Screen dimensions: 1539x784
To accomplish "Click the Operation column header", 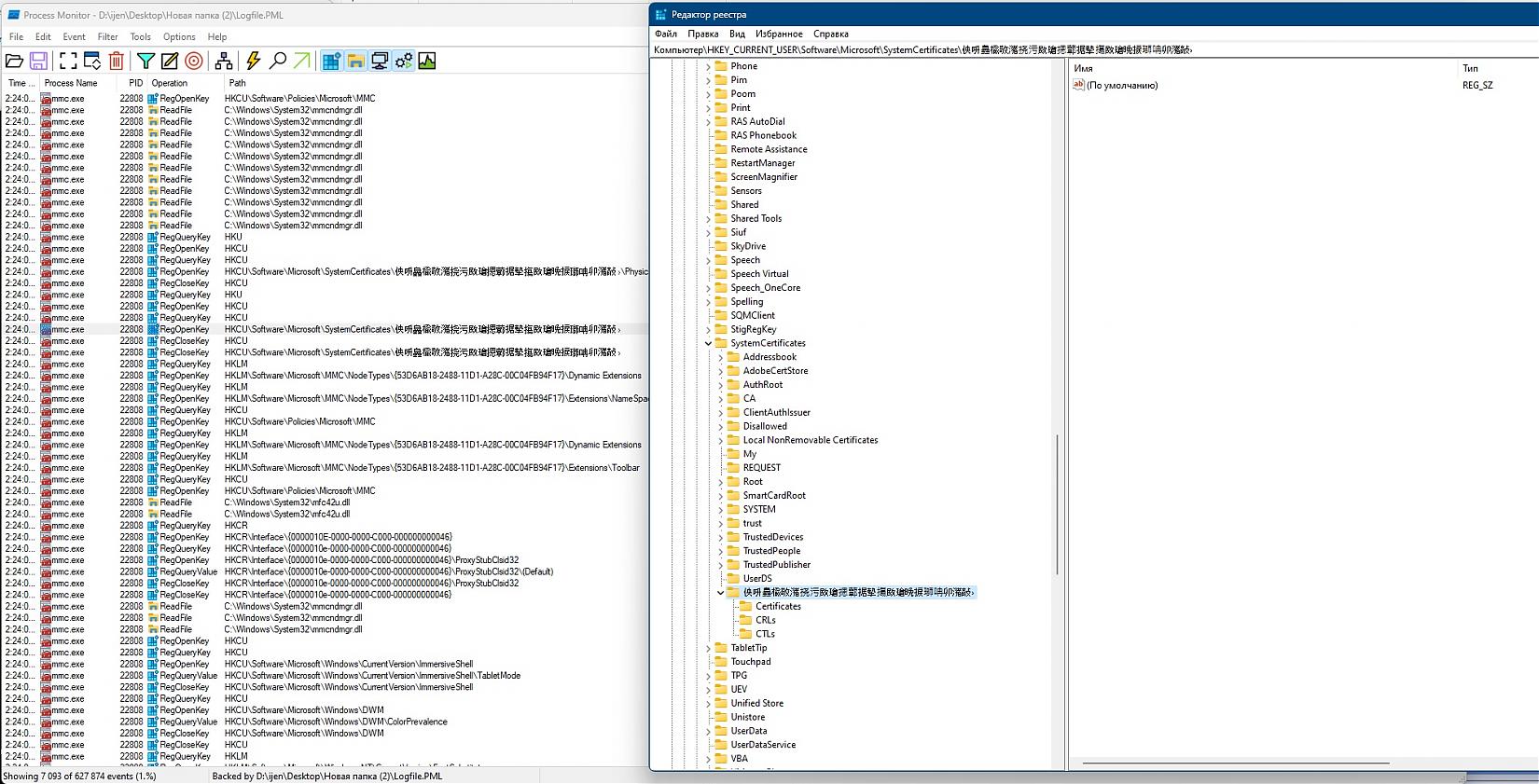I will coord(170,83).
